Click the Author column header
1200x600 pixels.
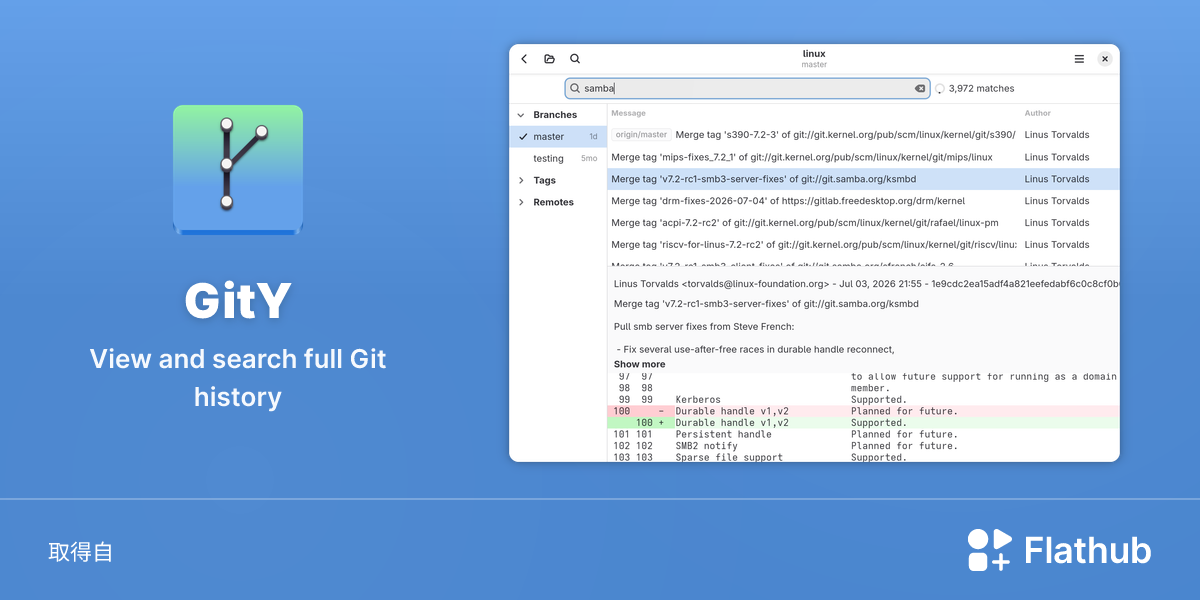1037,113
